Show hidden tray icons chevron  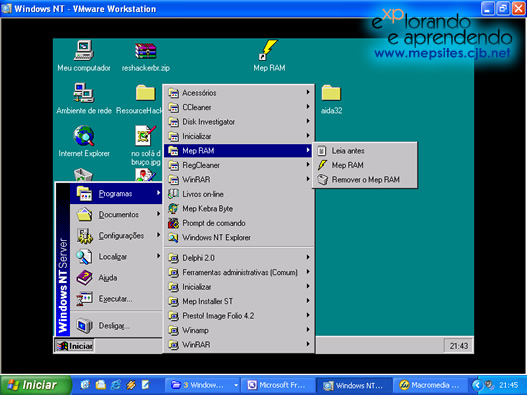pos(477,385)
